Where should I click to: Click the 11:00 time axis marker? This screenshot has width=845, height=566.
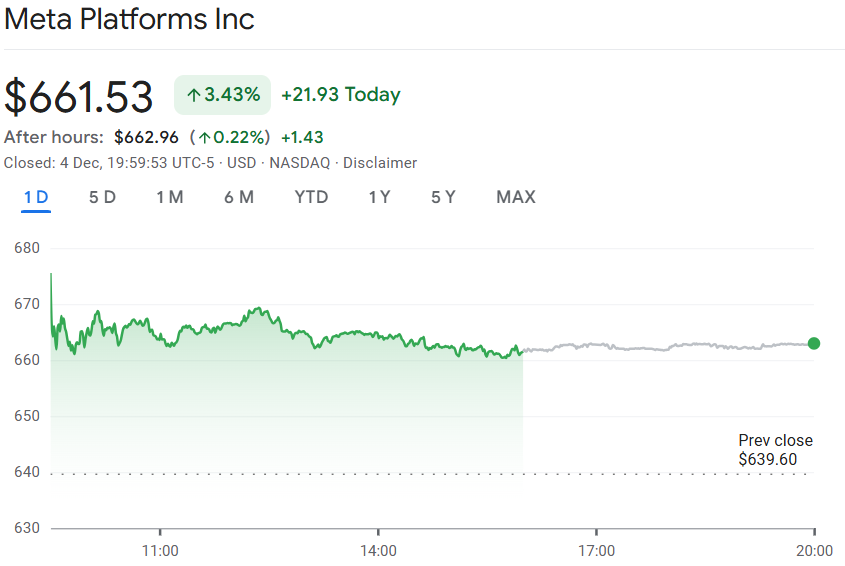pos(160,550)
